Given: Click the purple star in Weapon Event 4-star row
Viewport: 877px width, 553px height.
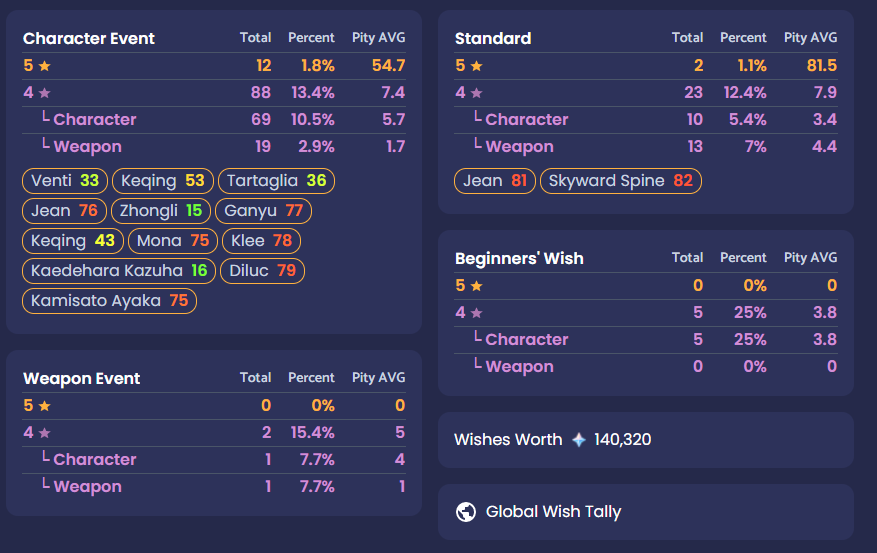Looking at the screenshot, I should click(45, 433).
